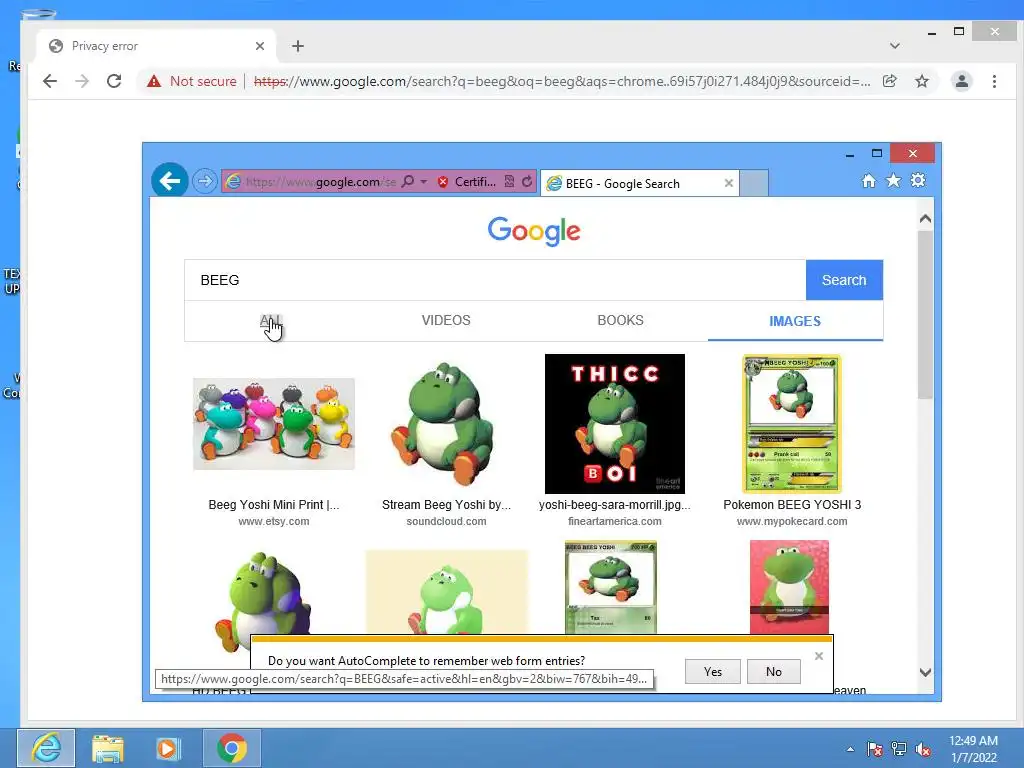
Task: Click the Chrome taskbar icon
Action: (x=232, y=748)
